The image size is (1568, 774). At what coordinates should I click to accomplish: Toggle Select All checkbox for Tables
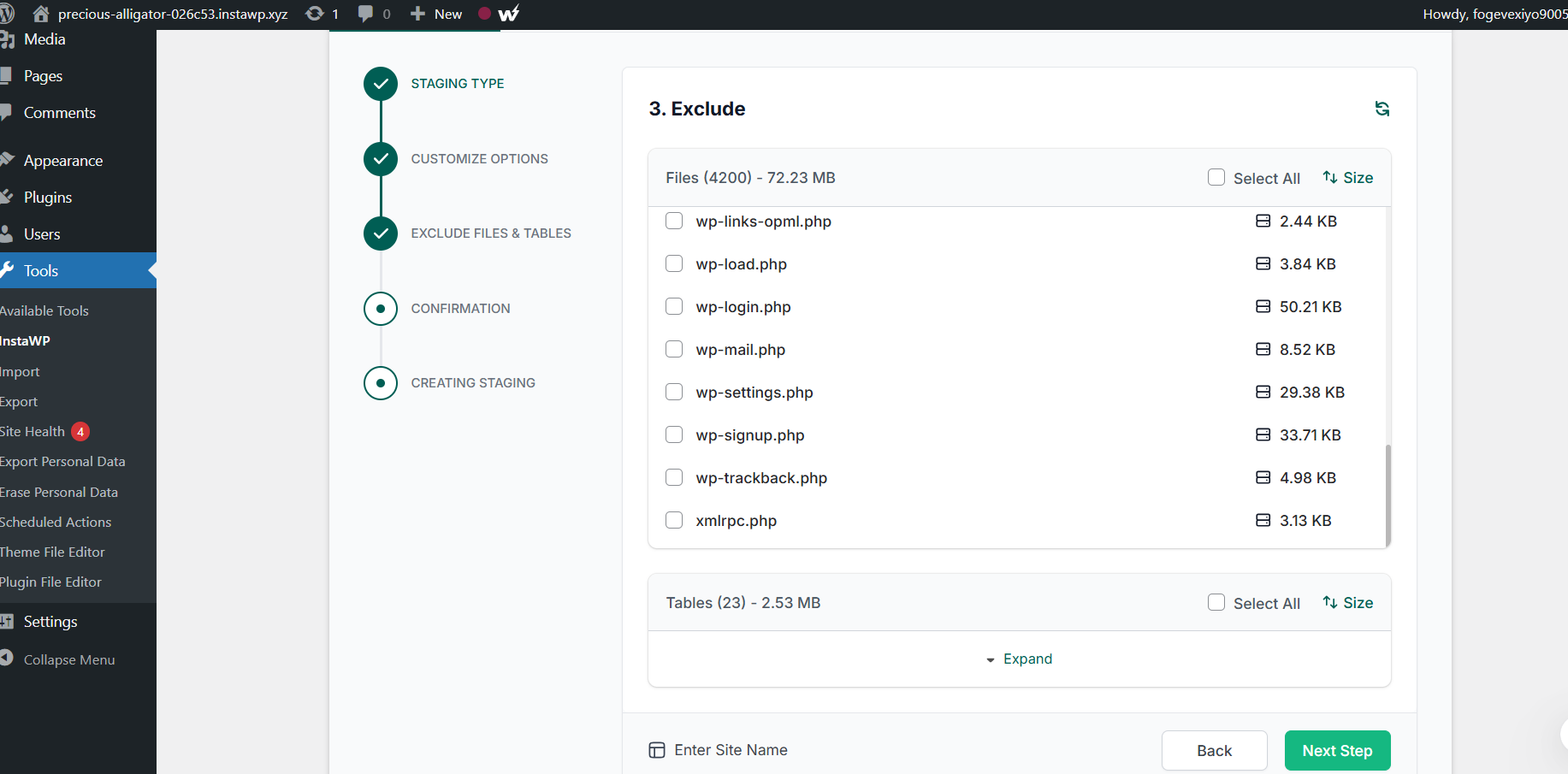pos(1216,602)
